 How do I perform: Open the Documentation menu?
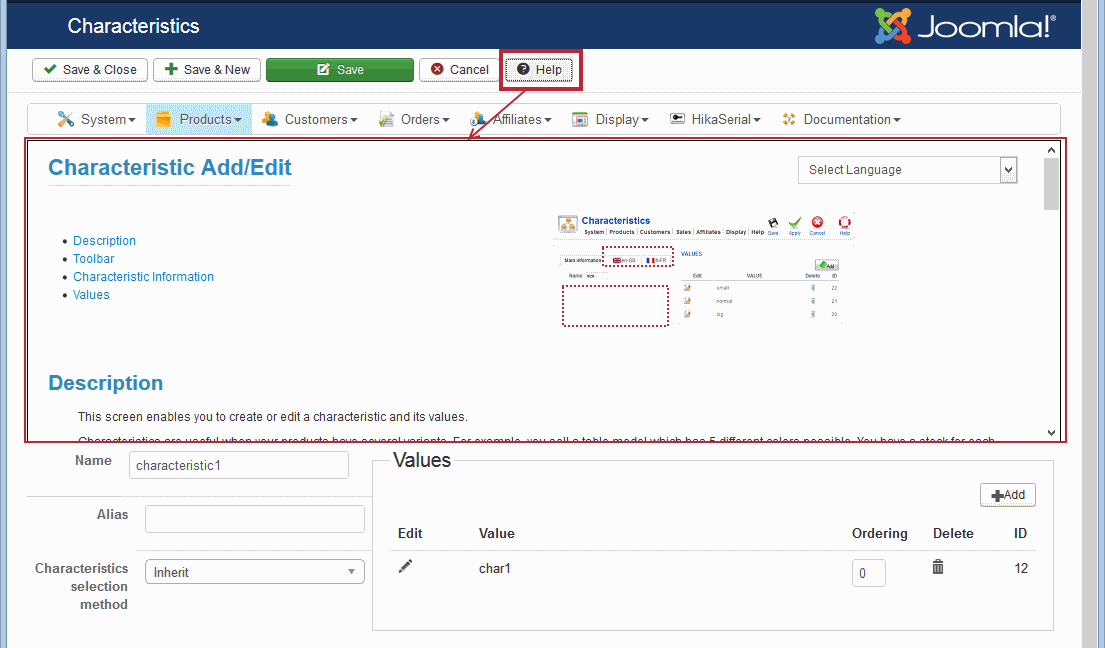(x=841, y=120)
